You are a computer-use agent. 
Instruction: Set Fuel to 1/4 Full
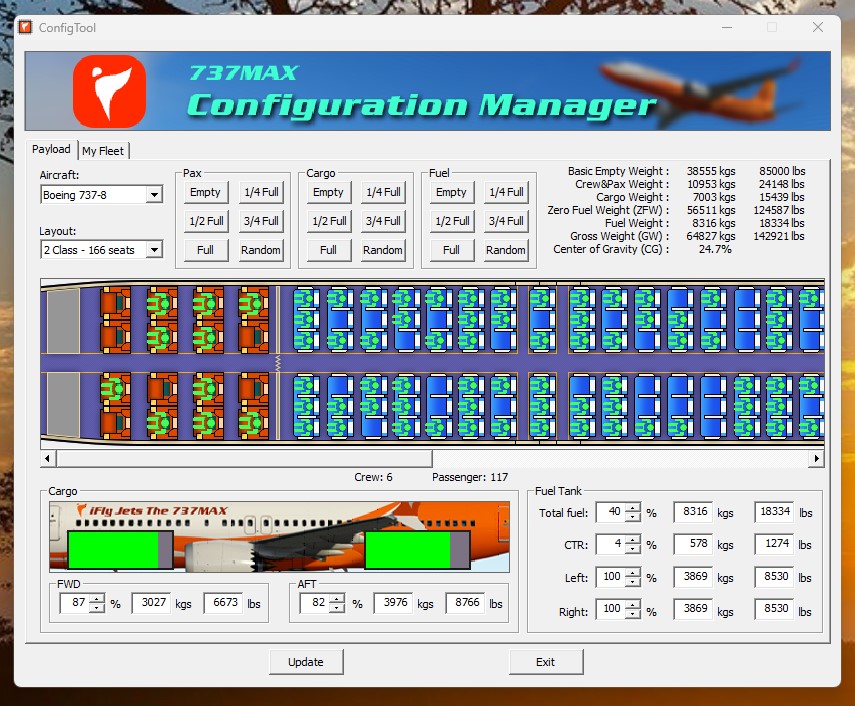click(x=506, y=192)
